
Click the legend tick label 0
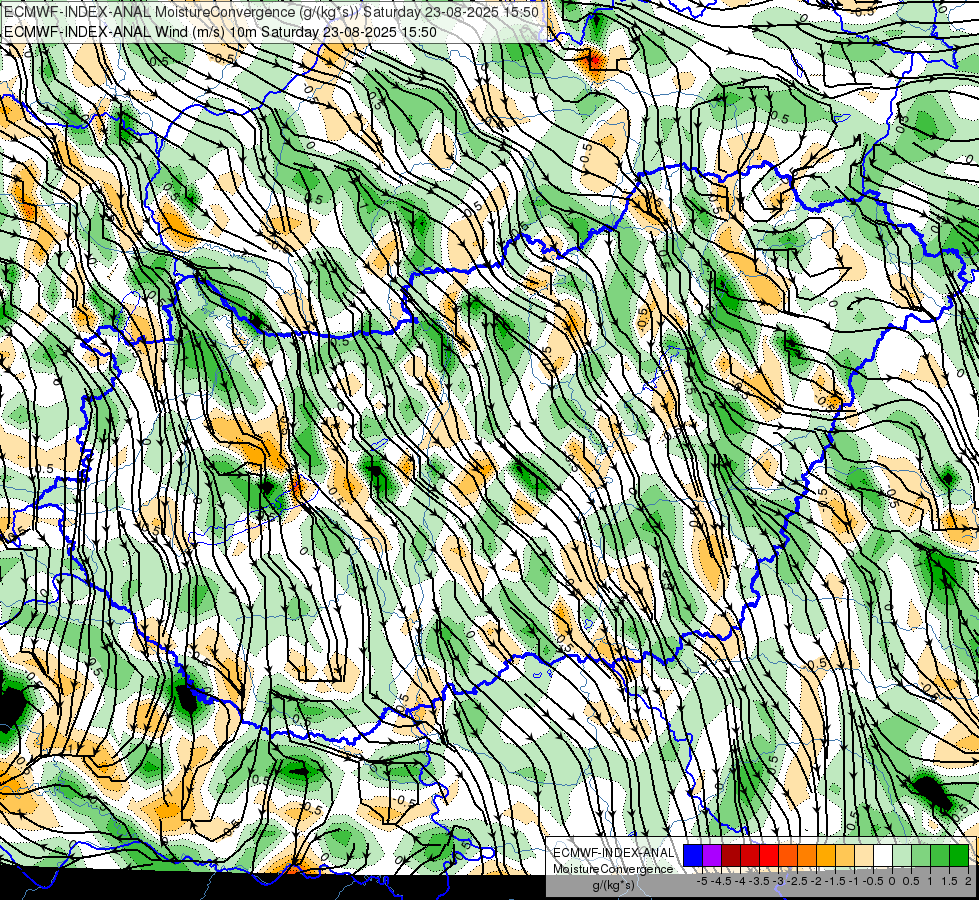tap(892, 881)
